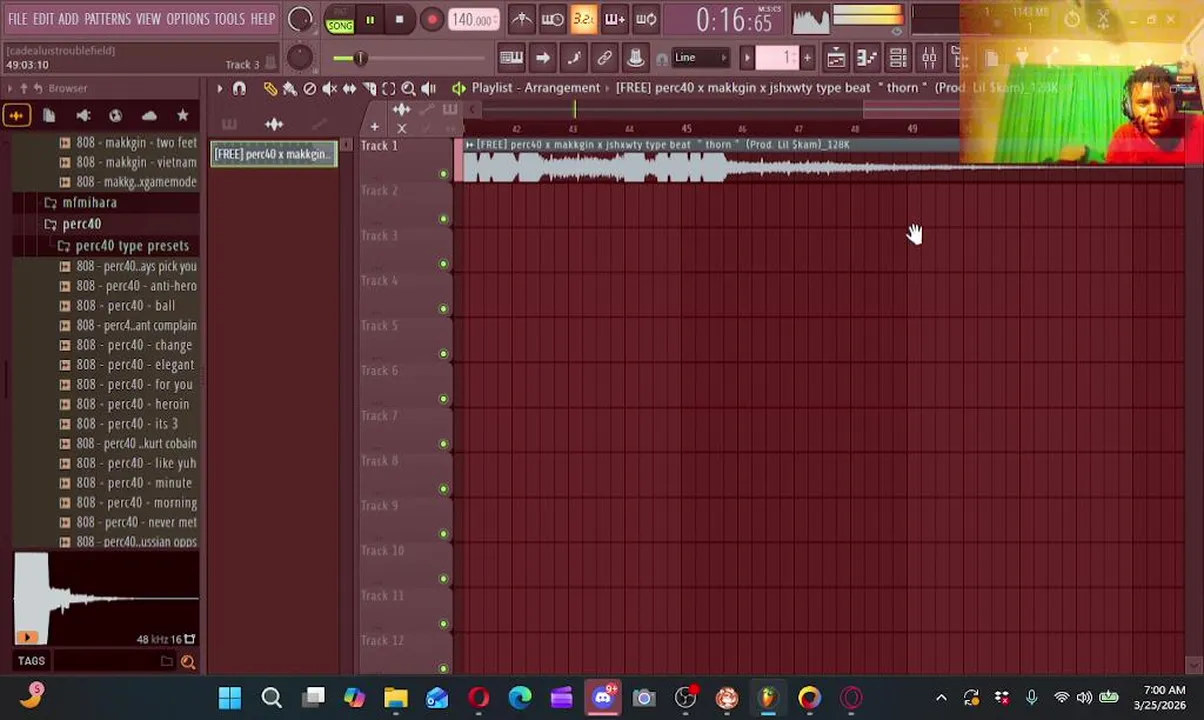Toggle Track 5 mute green dot
Screen dimensions: 1204x720
click(x=443, y=354)
